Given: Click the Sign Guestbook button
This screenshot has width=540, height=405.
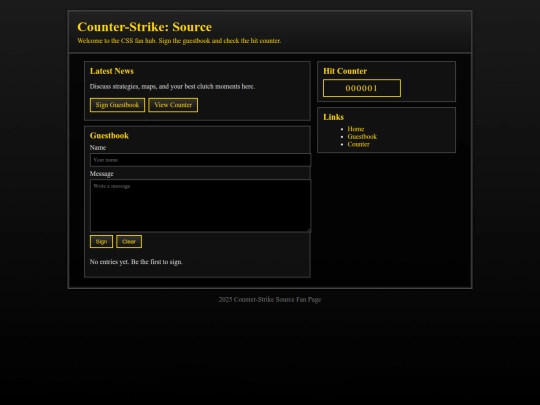Looking at the screenshot, I should 117,105.
